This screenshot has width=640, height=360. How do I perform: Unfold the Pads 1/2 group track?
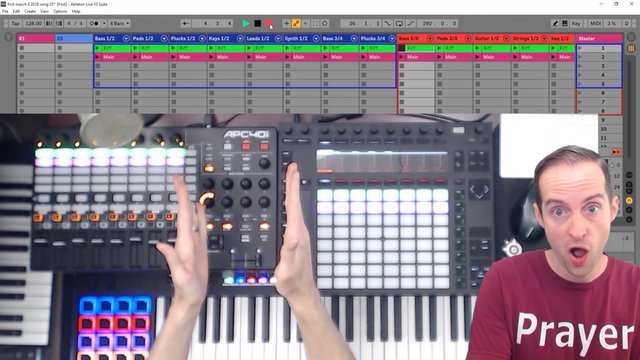(x=164, y=38)
